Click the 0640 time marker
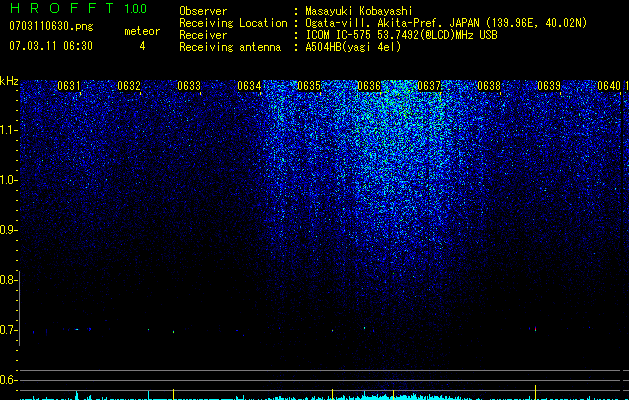This screenshot has width=629, height=400. pos(609,86)
